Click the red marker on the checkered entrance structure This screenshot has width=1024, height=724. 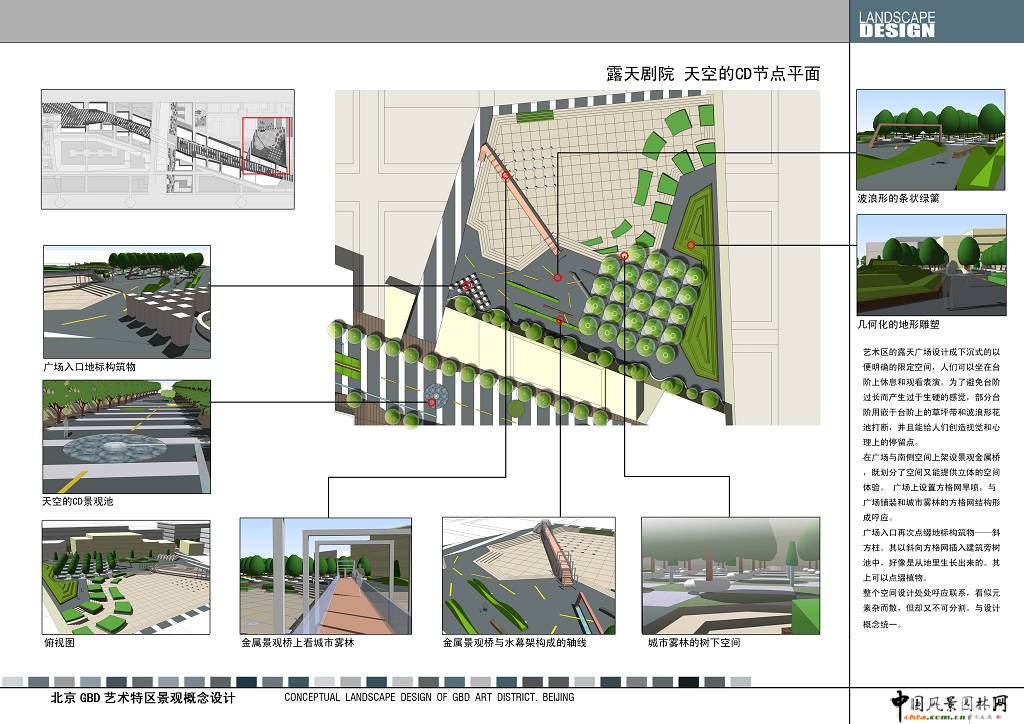(467, 286)
